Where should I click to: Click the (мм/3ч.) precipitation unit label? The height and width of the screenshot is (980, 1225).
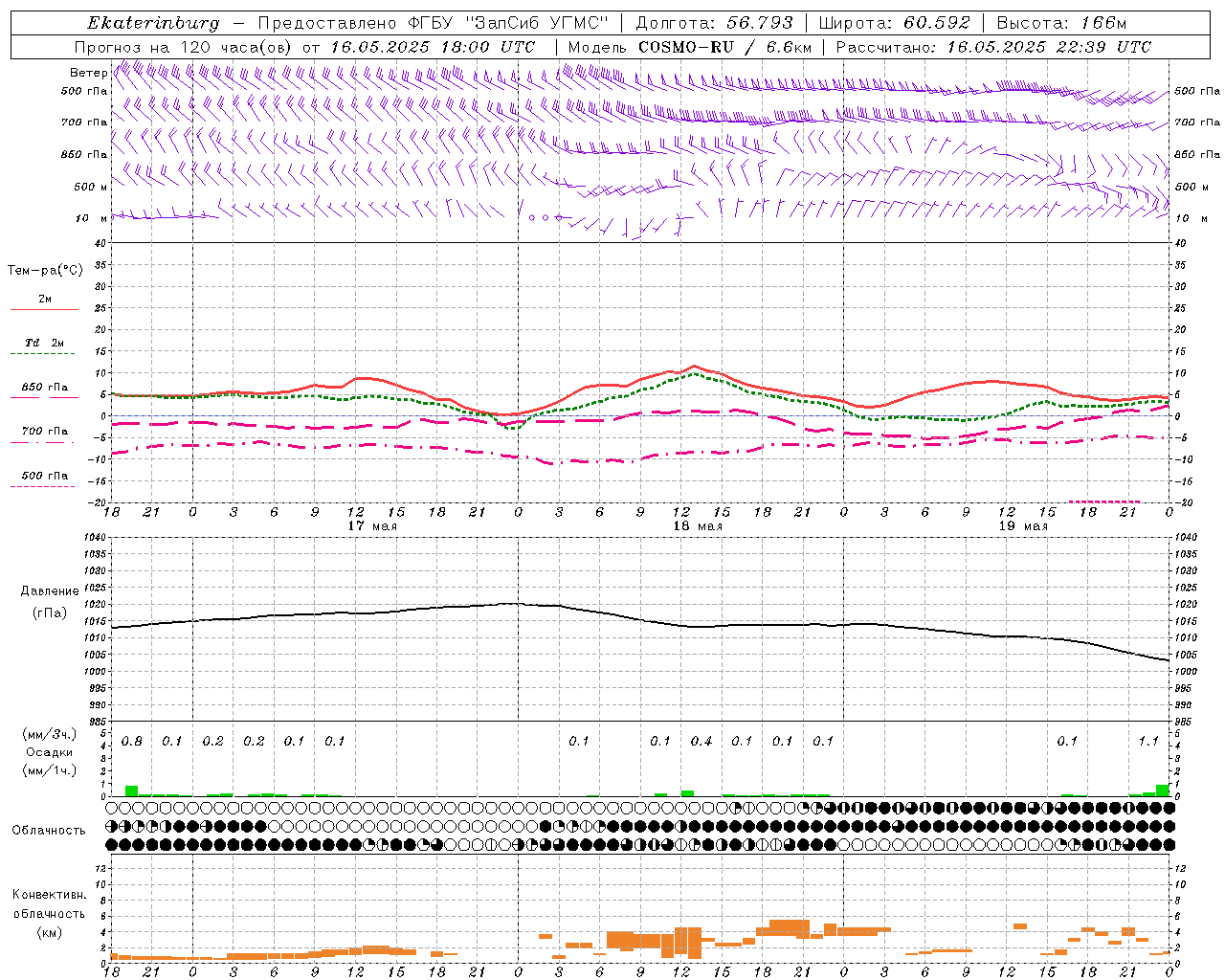pyautogui.click(x=49, y=734)
